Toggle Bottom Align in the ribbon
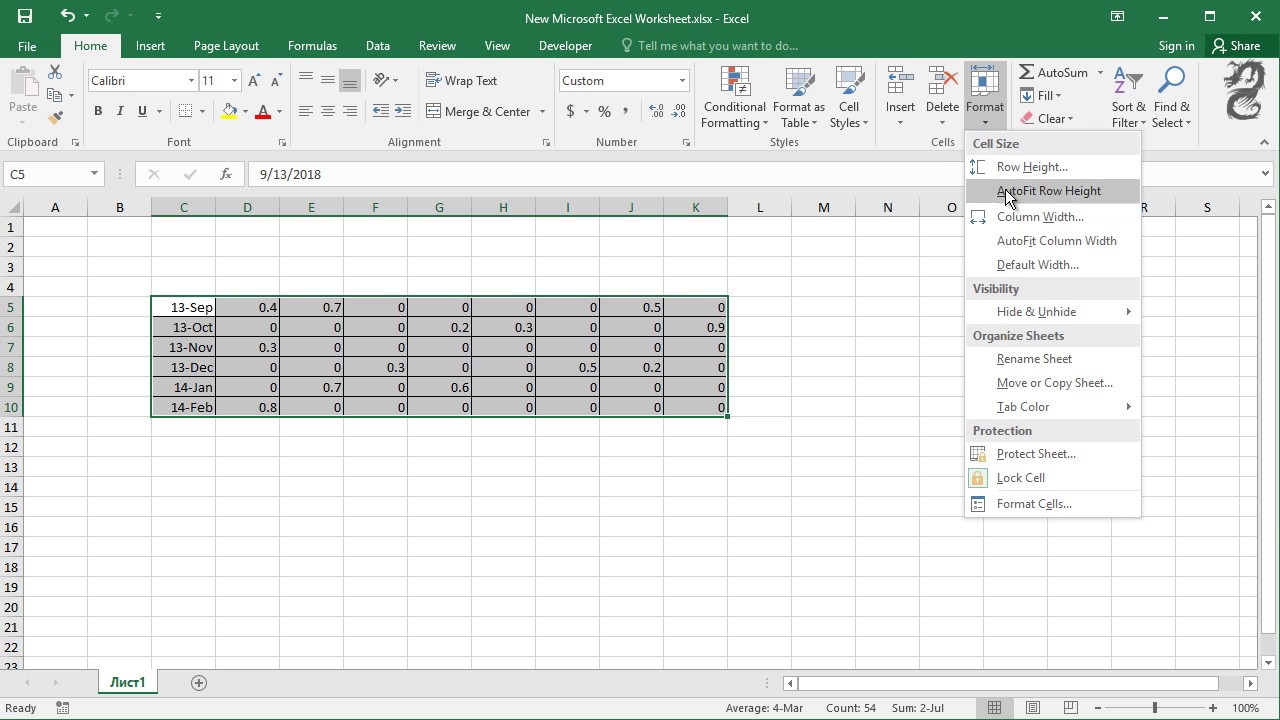Viewport: 1280px width, 720px height. (x=350, y=80)
